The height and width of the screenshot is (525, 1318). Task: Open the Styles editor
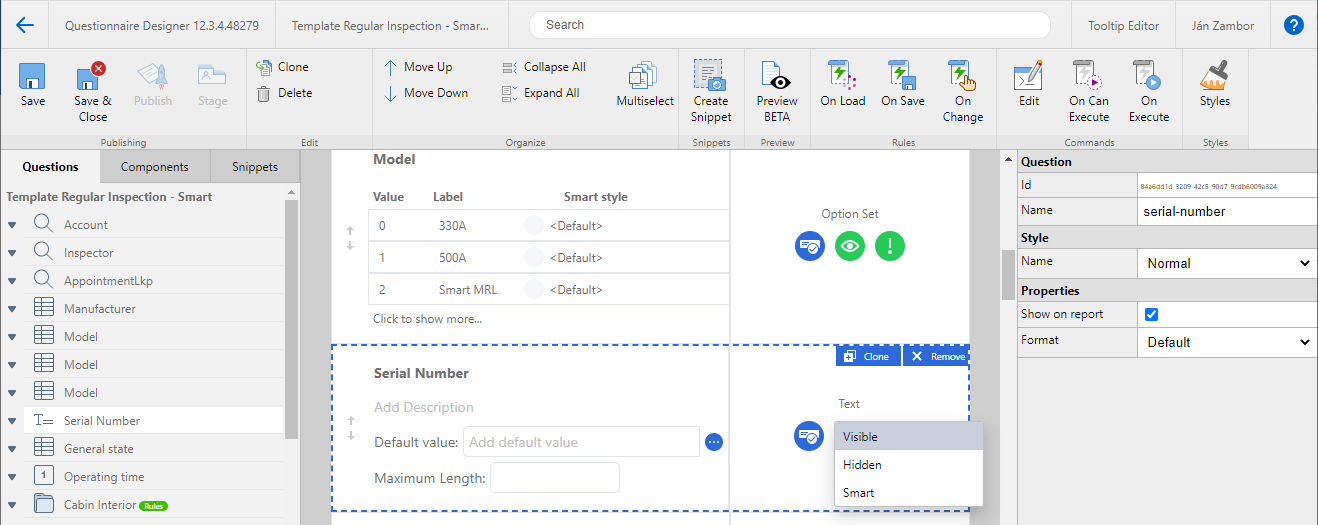pyautogui.click(x=1214, y=76)
